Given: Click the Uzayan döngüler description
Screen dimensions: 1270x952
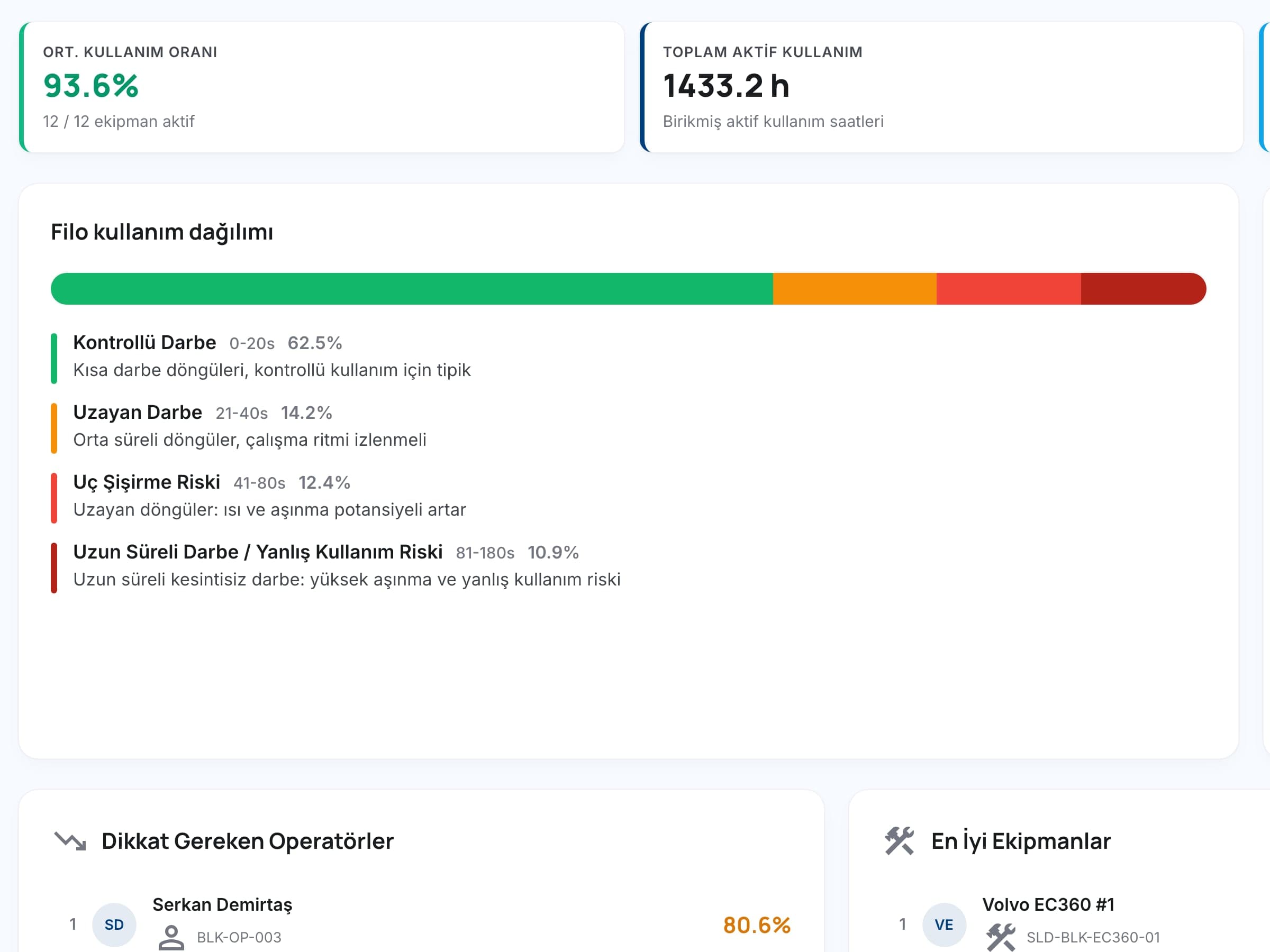Looking at the screenshot, I should tap(270, 510).
